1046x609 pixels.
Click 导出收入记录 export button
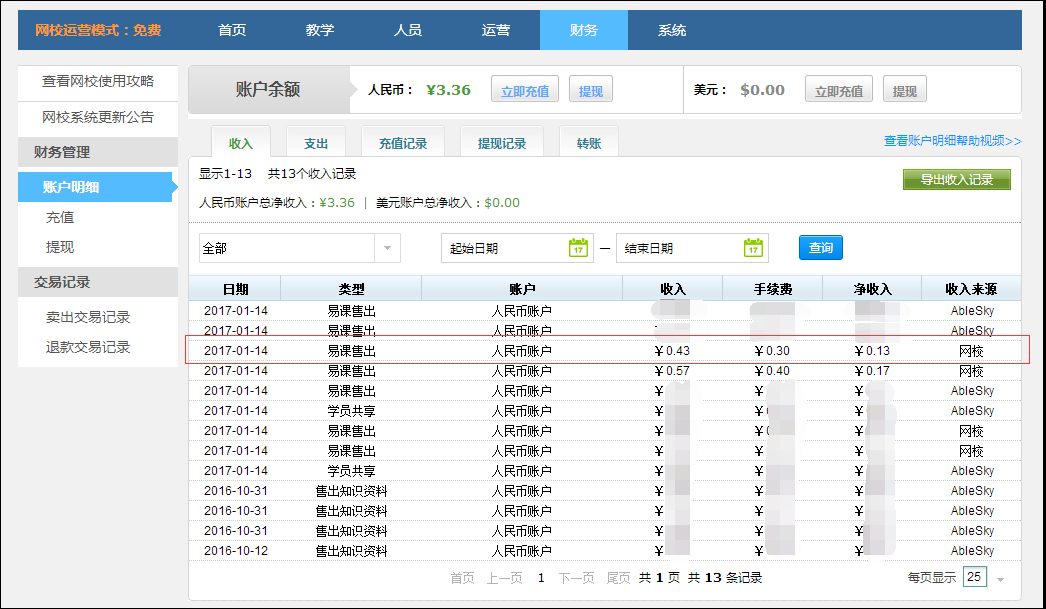click(x=956, y=180)
